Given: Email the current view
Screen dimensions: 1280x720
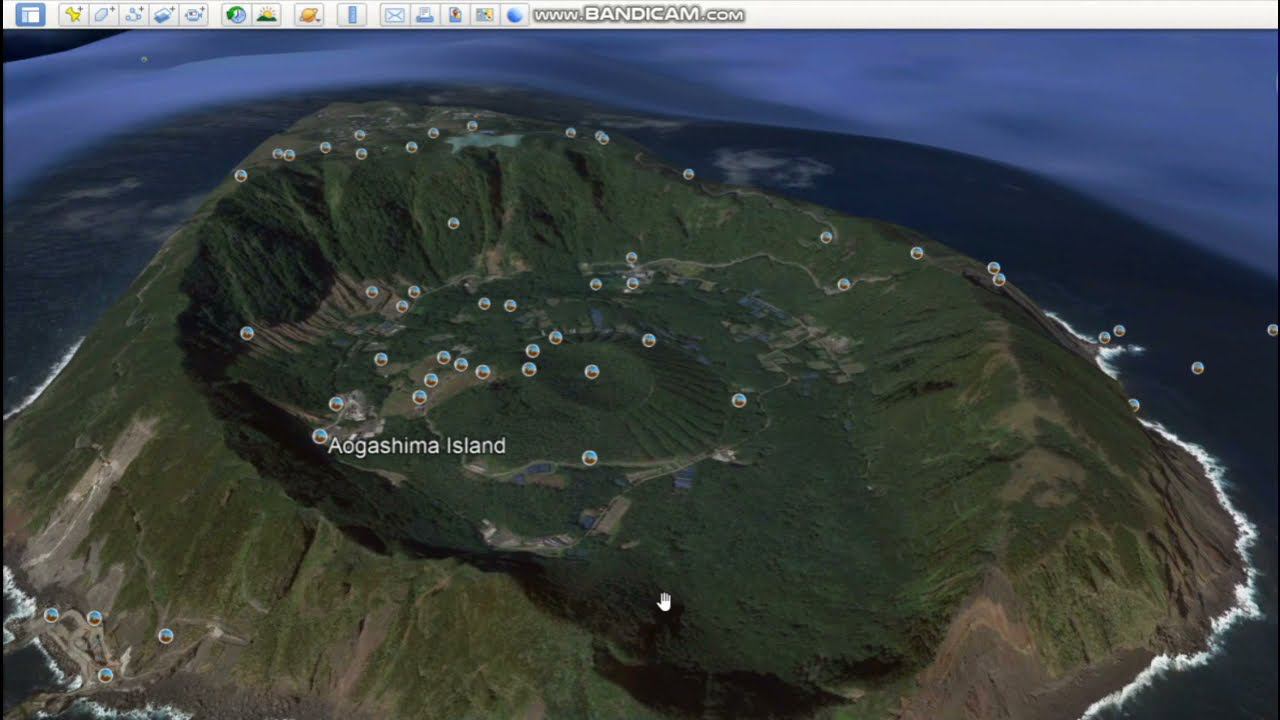Looking at the screenshot, I should coord(394,15).
